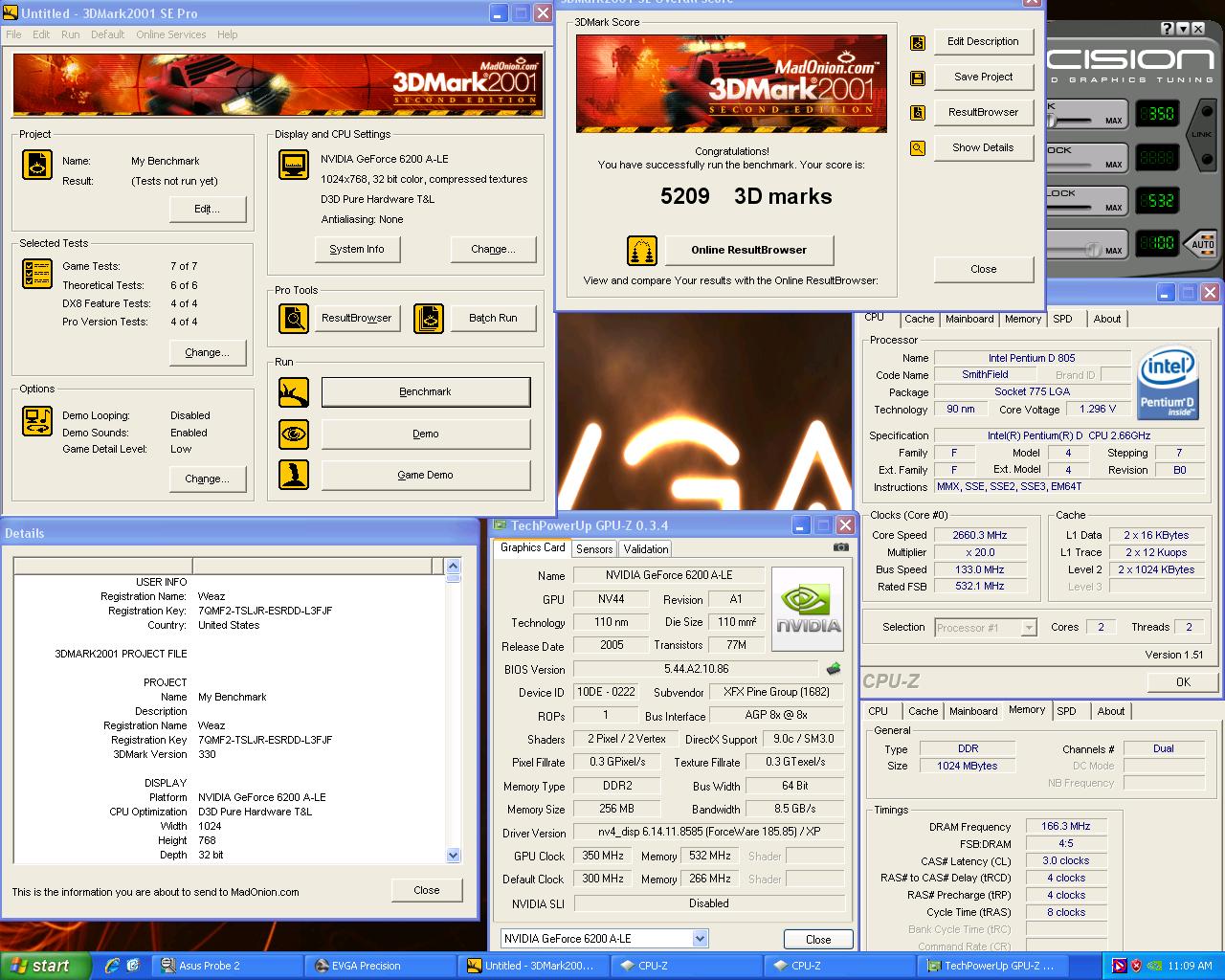1225x980 pixels.
Task: Click the BIOS Version field 5.44.A2.10.86
Action: pos(697,669)
